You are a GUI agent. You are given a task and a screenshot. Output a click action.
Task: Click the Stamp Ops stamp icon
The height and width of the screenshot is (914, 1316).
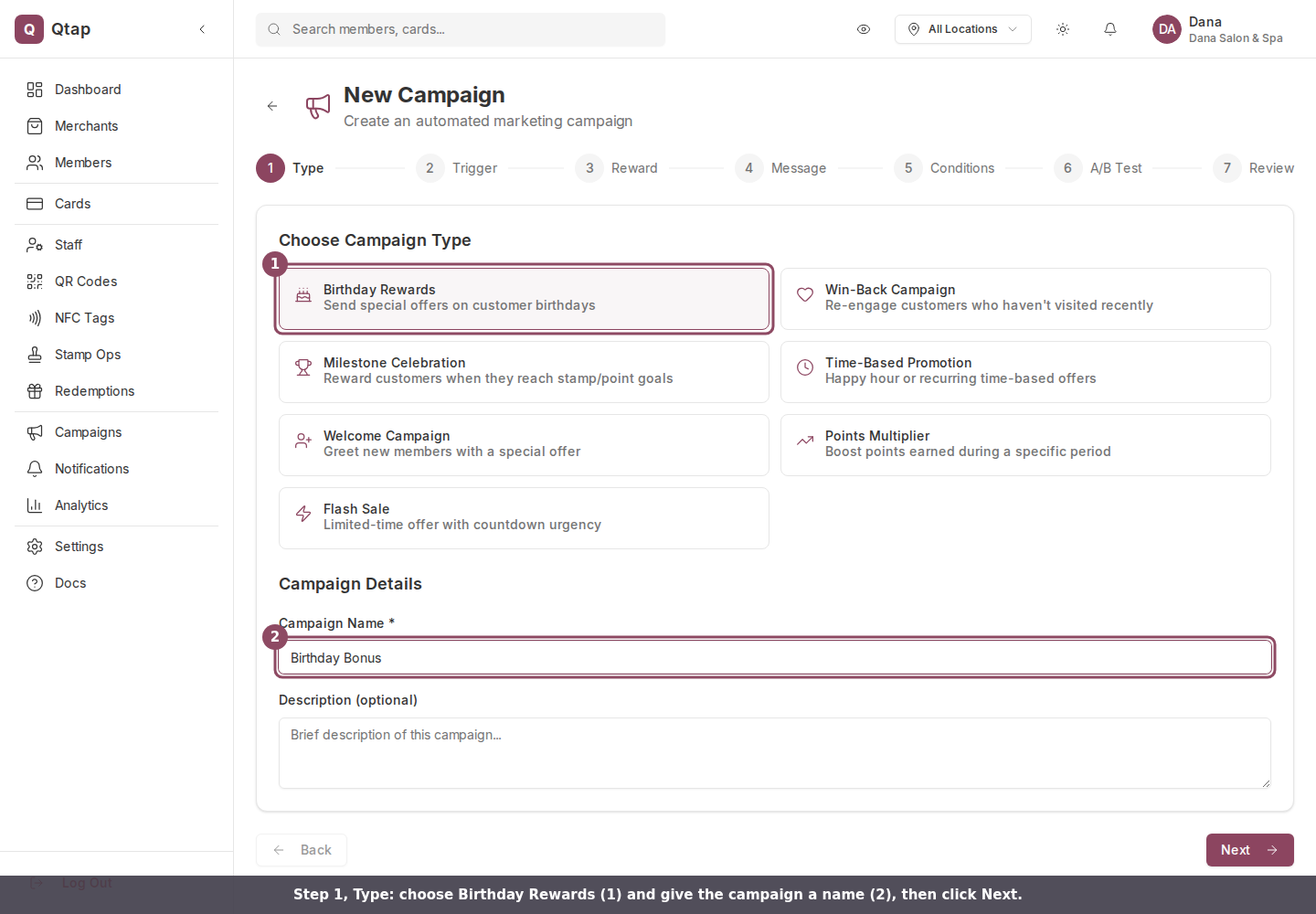click(35, 355)
